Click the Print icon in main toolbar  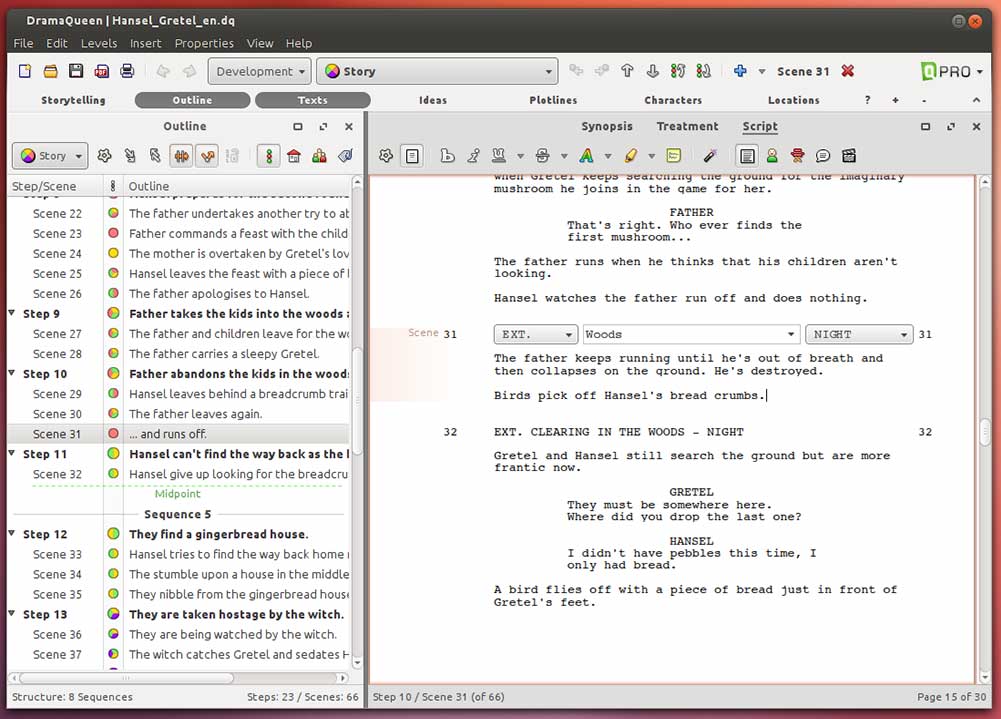coord(127,71)
